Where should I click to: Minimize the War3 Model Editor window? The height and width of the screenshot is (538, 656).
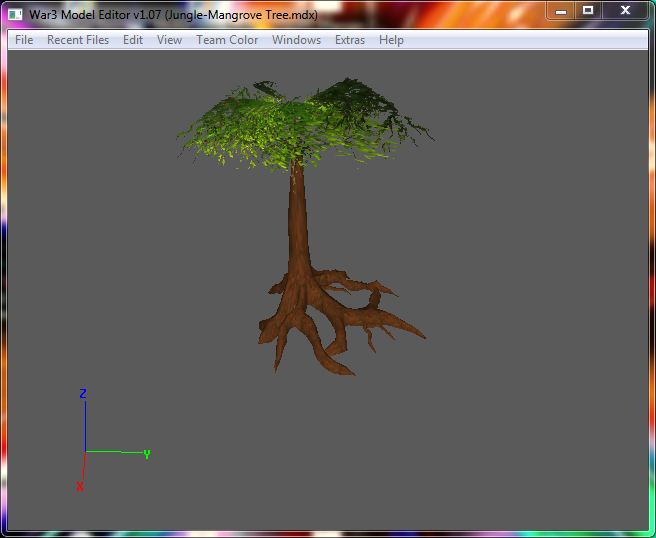click(561, 11)
